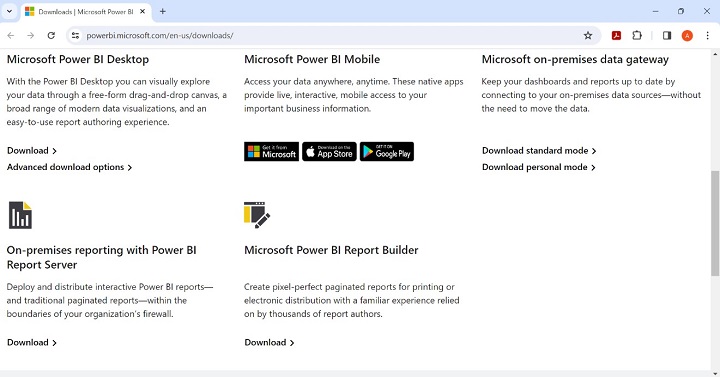
Task: Open the Adobe Acrobat extension icon
Action: click(x=616, y=35)
